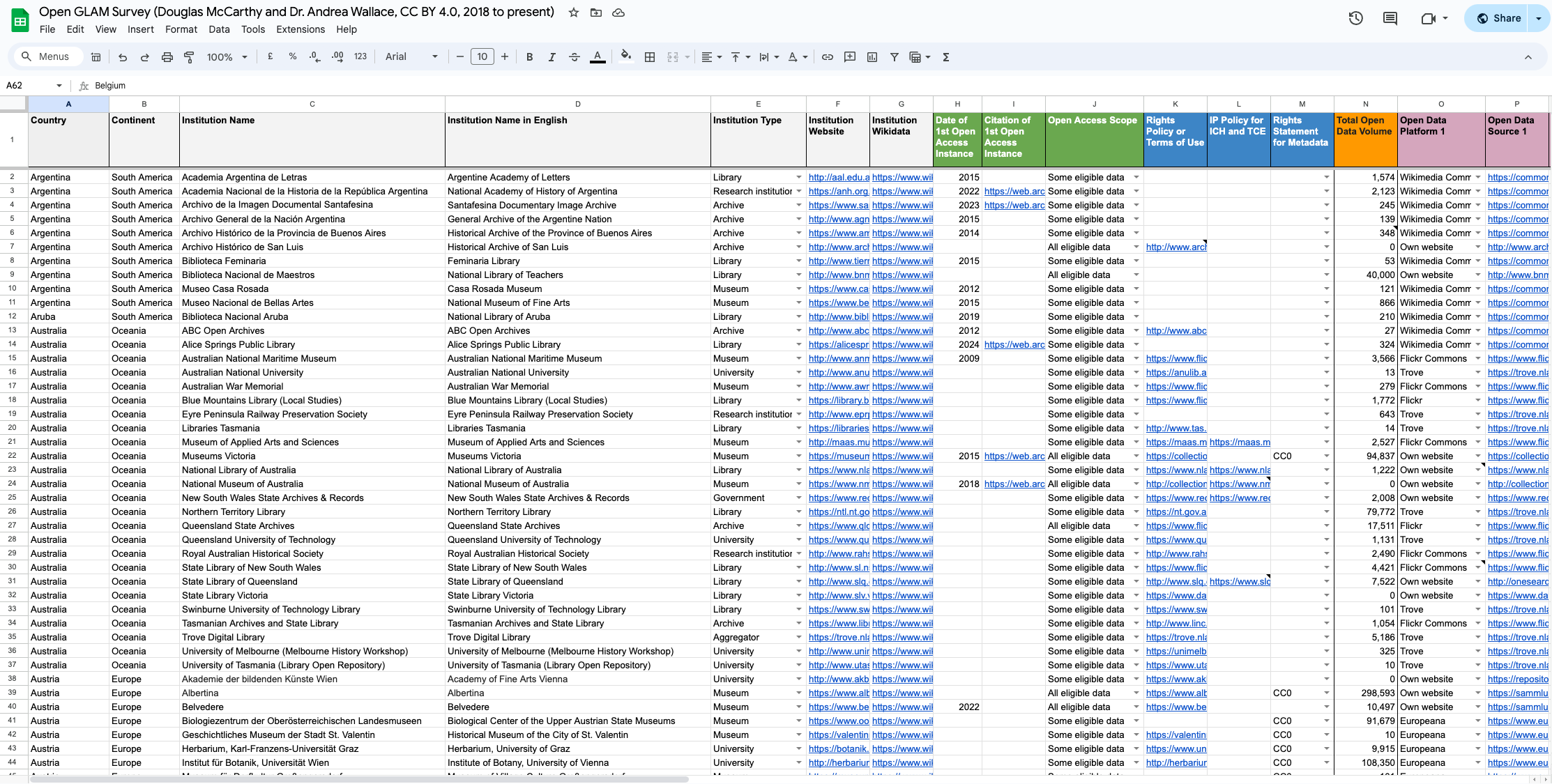This screenshot has height=784, width=1552.
Task: Toggle bold formatting
Action: (529, 57)
